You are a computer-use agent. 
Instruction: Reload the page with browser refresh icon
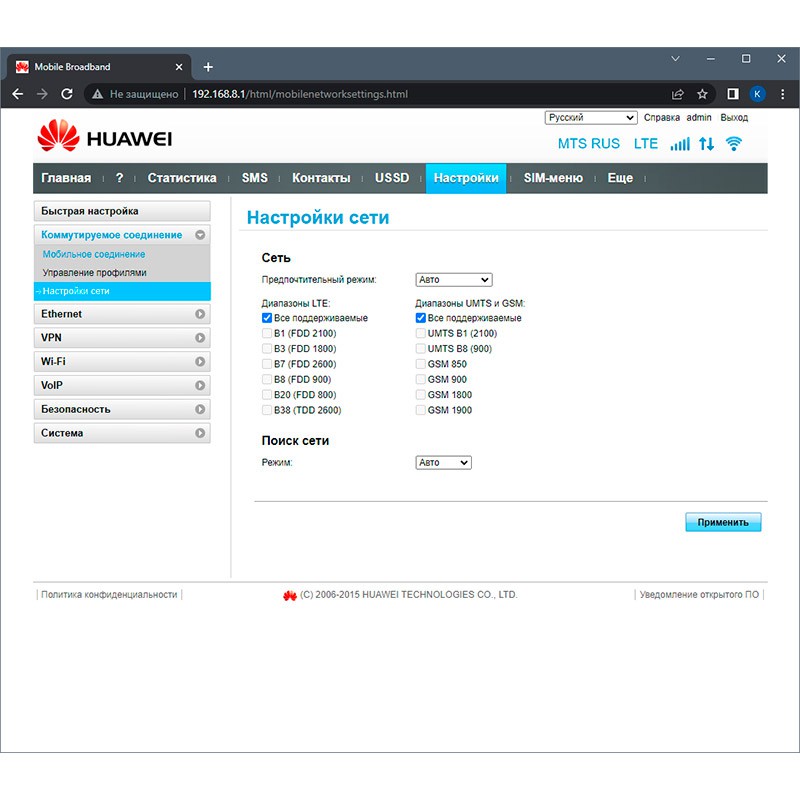point(67,94)
